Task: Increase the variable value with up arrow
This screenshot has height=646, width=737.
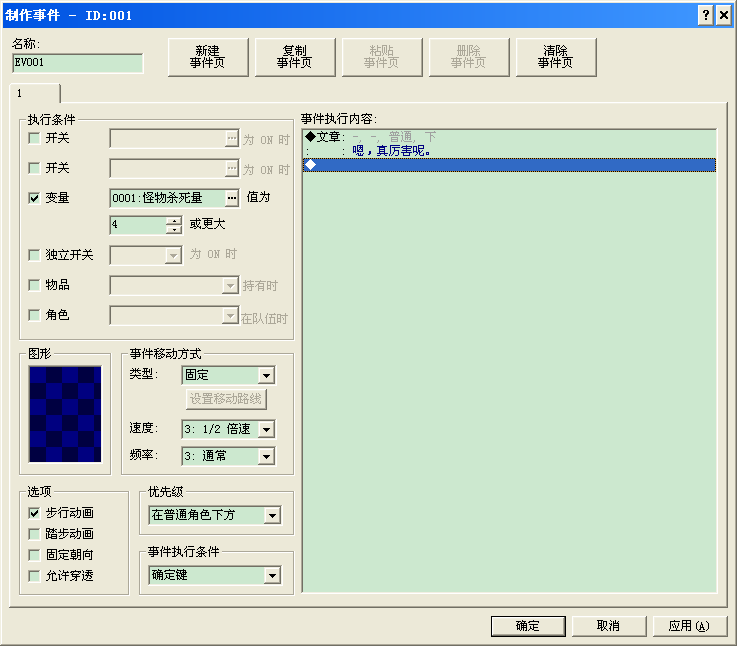Action: 174,221
